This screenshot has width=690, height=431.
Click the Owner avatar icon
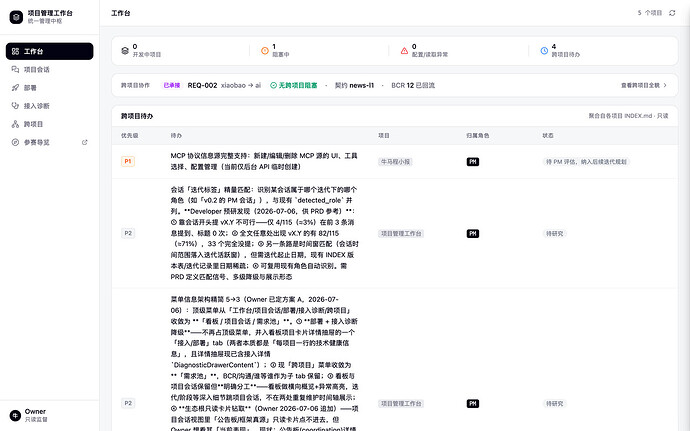tap(15, 415)
